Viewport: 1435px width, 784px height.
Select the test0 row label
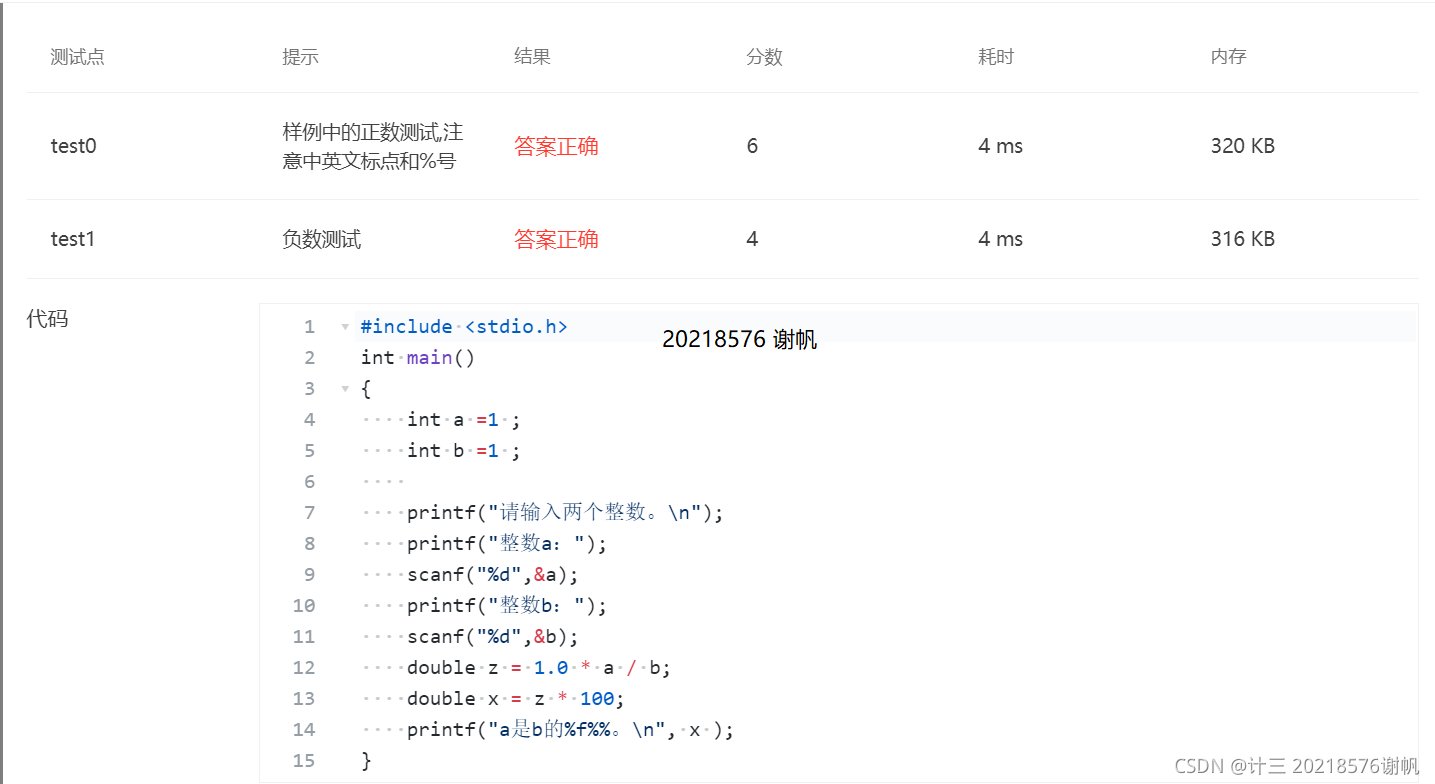coord(74,146)
